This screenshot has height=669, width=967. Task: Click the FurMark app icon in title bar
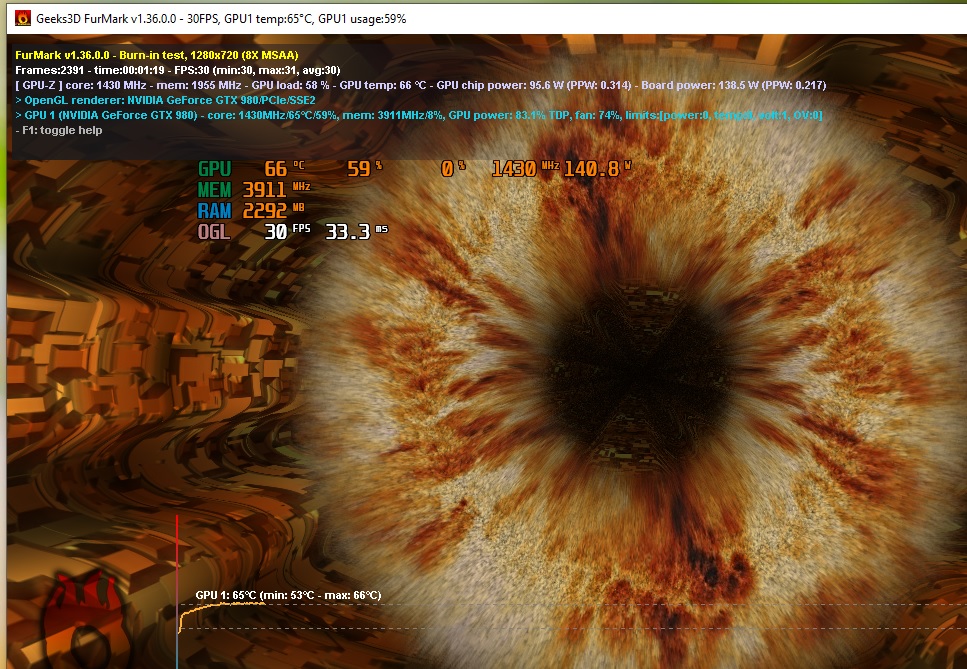coord(23,18)
